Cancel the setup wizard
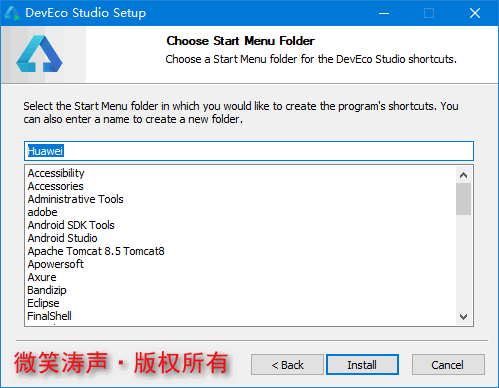499x388 pixels. [x=448, y=365]
